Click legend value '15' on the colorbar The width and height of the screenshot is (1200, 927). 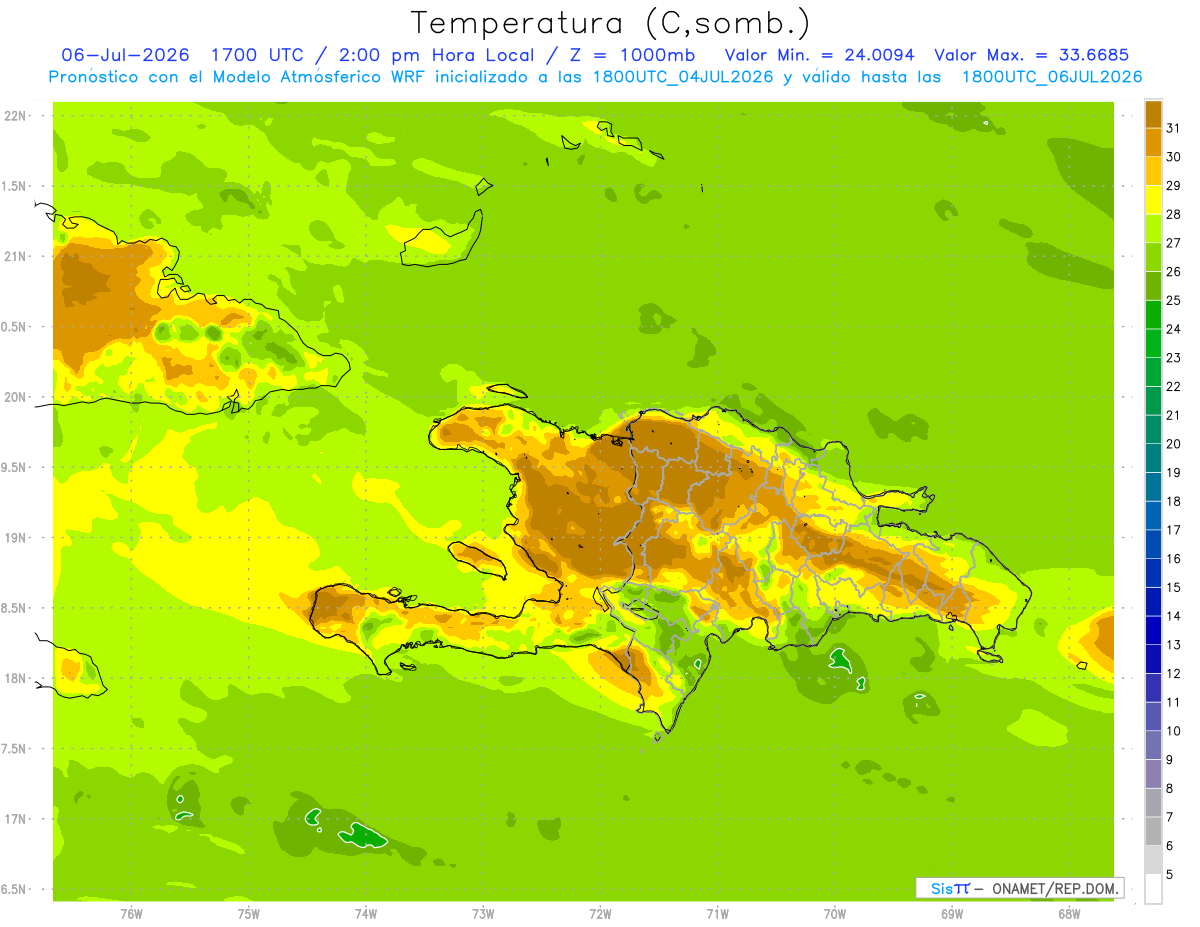[1174, 587]
